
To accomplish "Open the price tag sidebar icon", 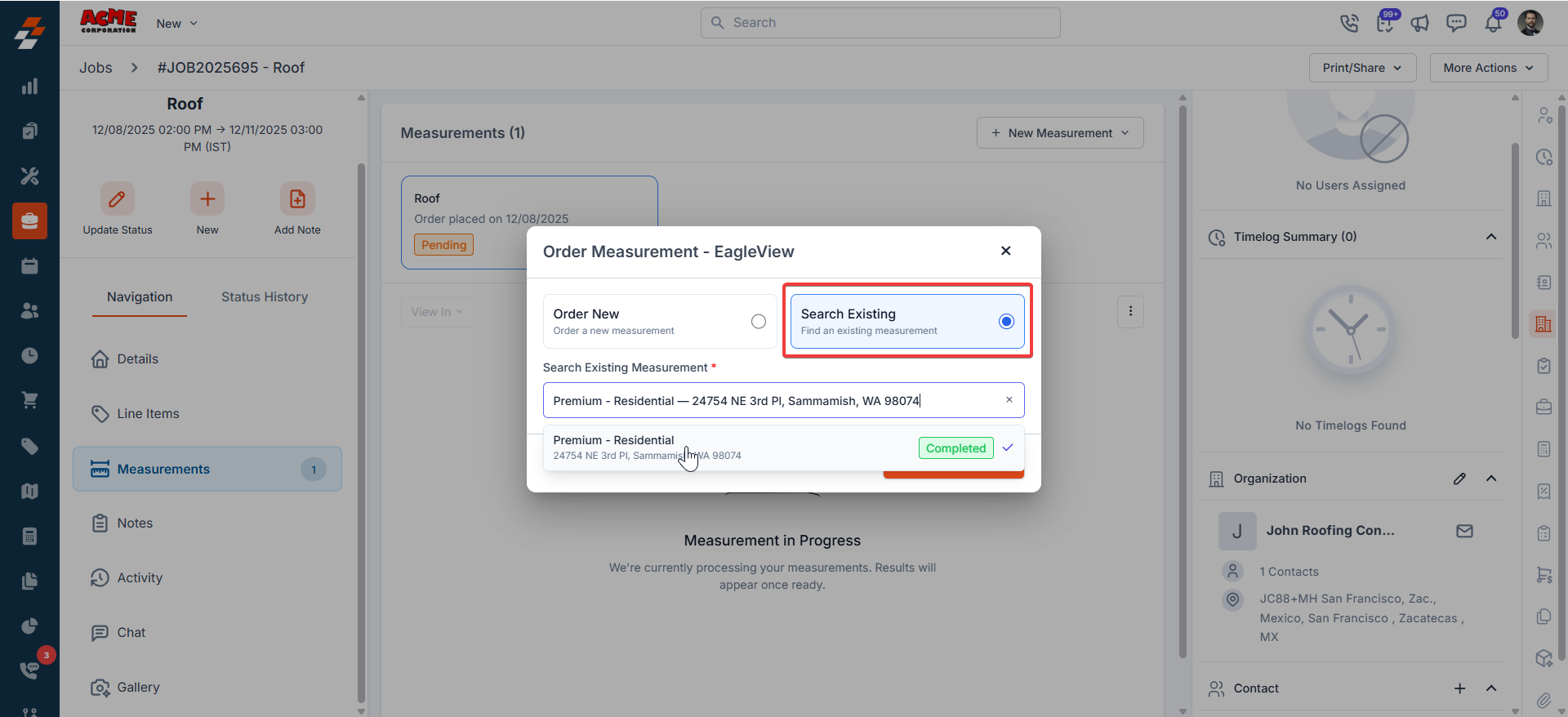I will tap(29, 446).
